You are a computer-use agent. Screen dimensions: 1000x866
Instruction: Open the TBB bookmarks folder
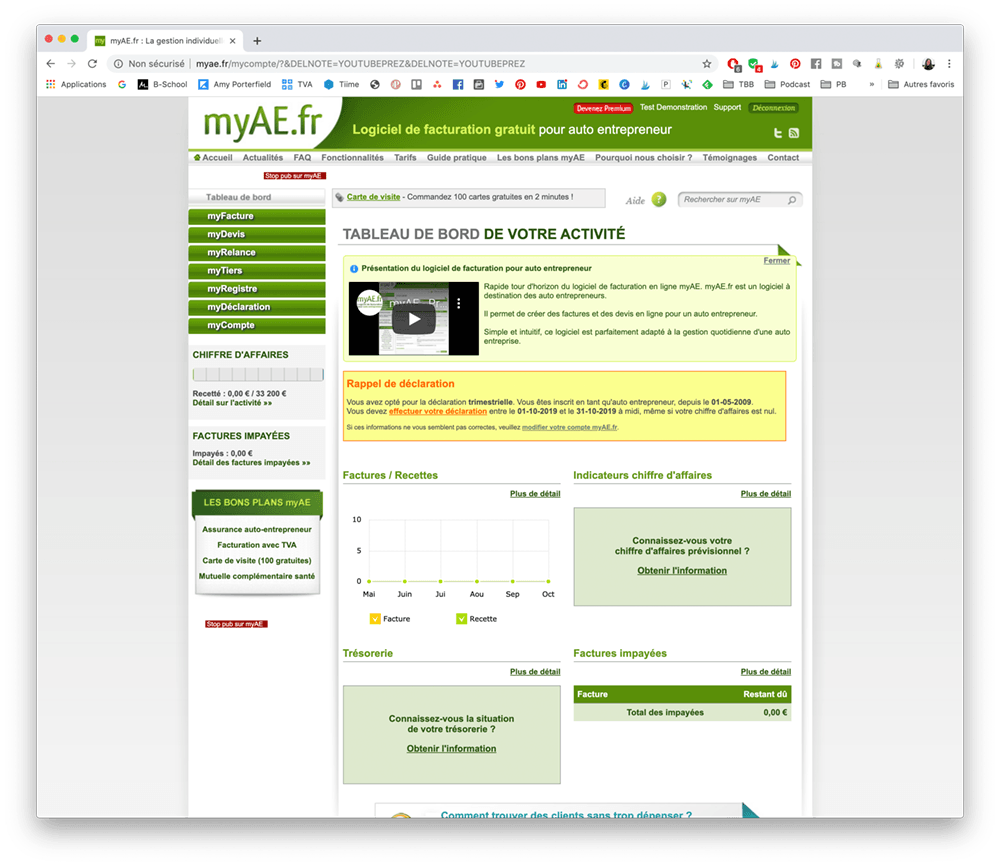[739, 84]
